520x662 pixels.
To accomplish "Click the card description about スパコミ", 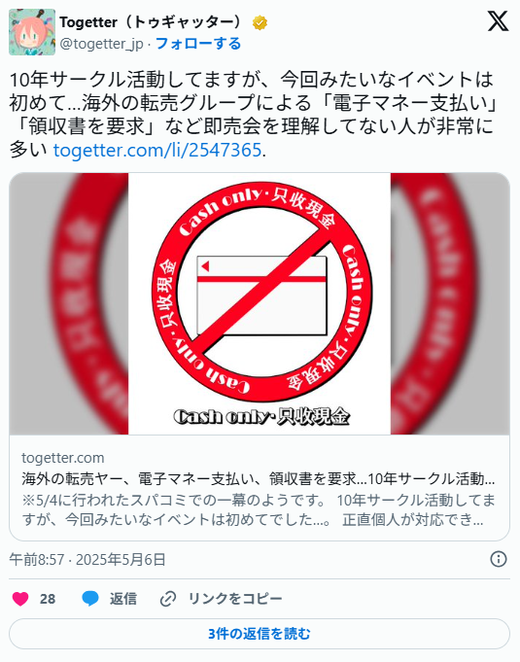I will click(258, 510).
